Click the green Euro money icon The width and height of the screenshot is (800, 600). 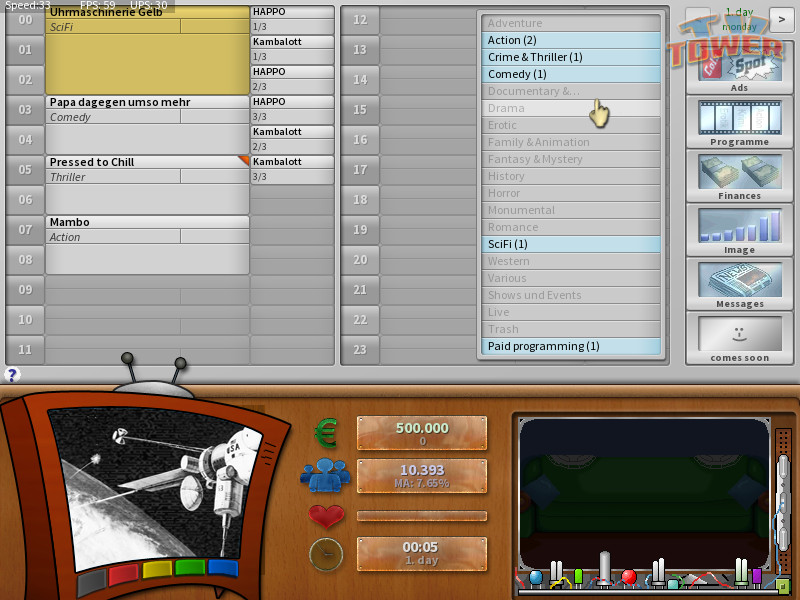pos(326,433)
